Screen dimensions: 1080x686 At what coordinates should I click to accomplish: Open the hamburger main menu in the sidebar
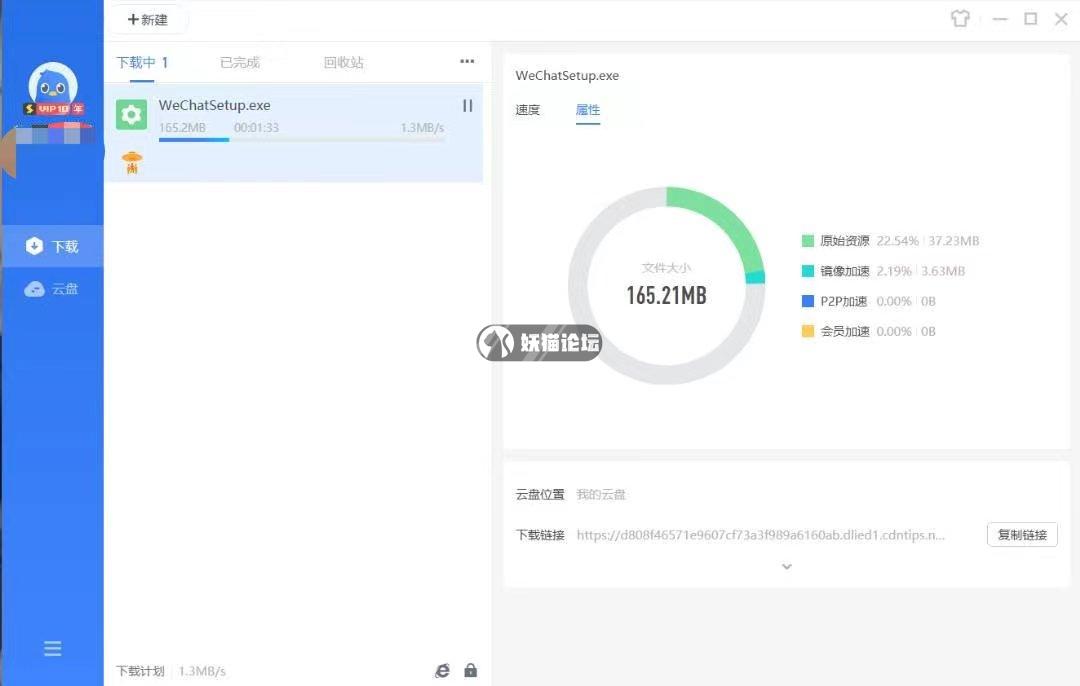point(52,648)
